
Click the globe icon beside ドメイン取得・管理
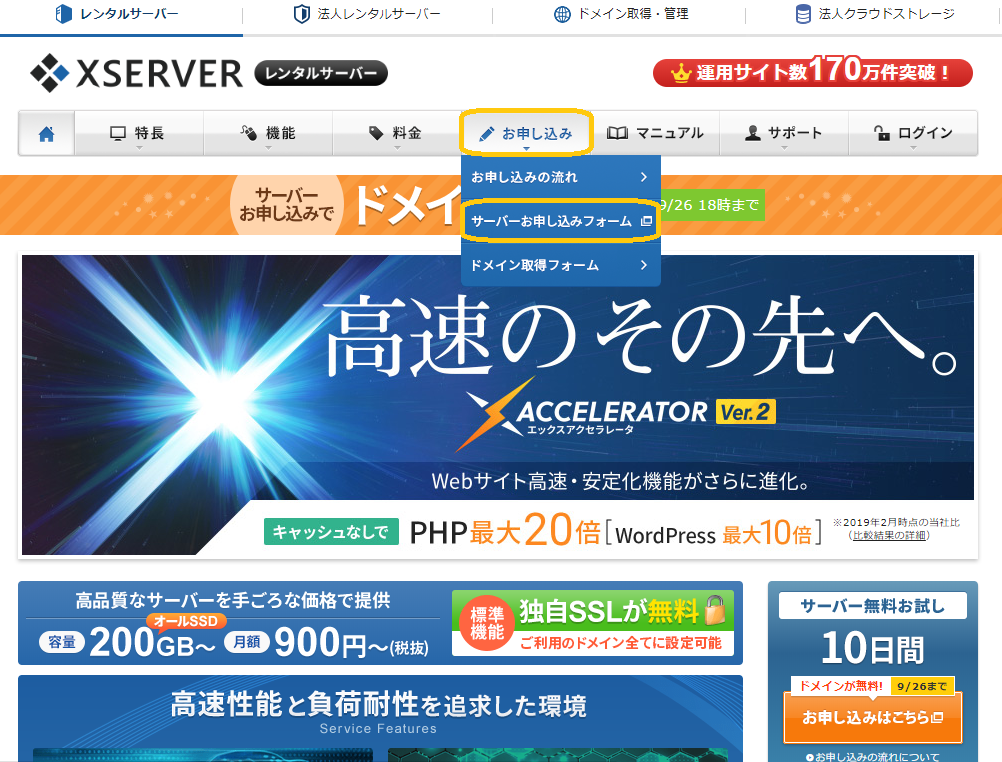(562, 14)
